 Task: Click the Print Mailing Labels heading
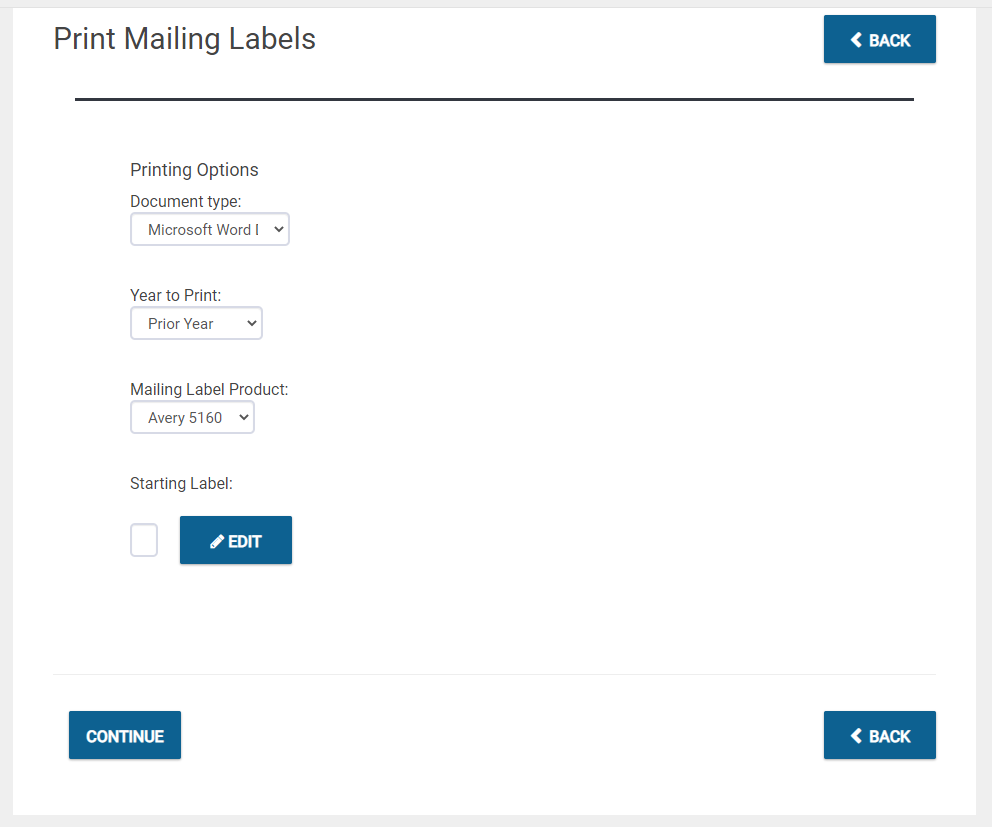click(184, 39)
